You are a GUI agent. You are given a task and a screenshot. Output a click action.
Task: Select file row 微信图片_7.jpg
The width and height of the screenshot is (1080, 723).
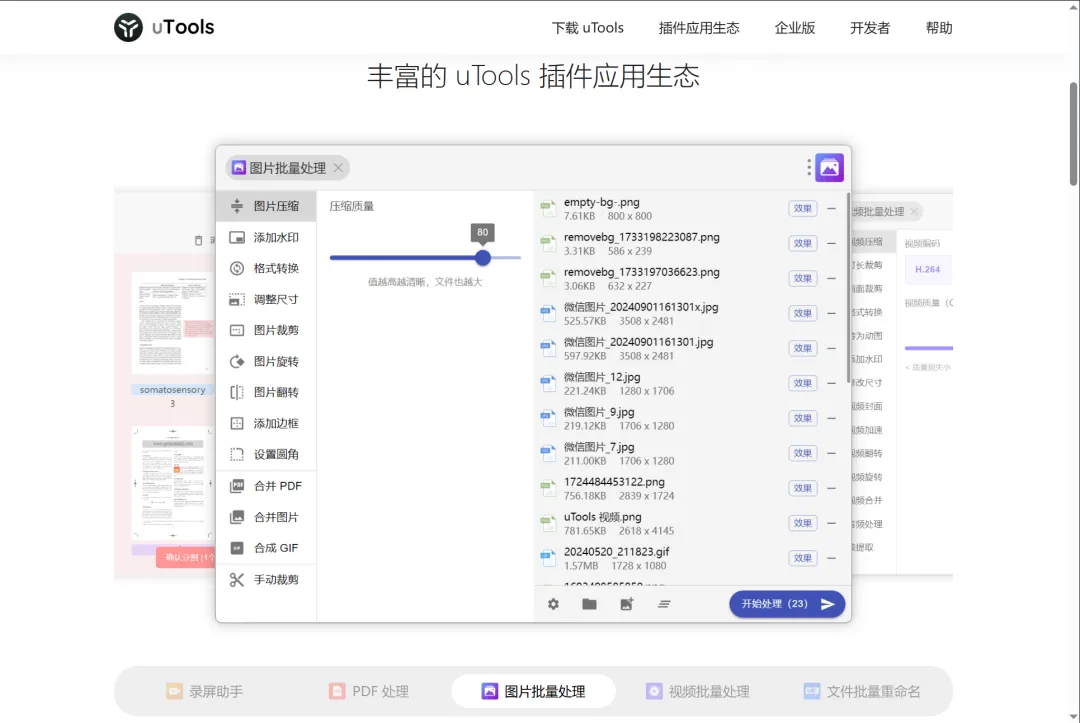(x=690, y=453)
